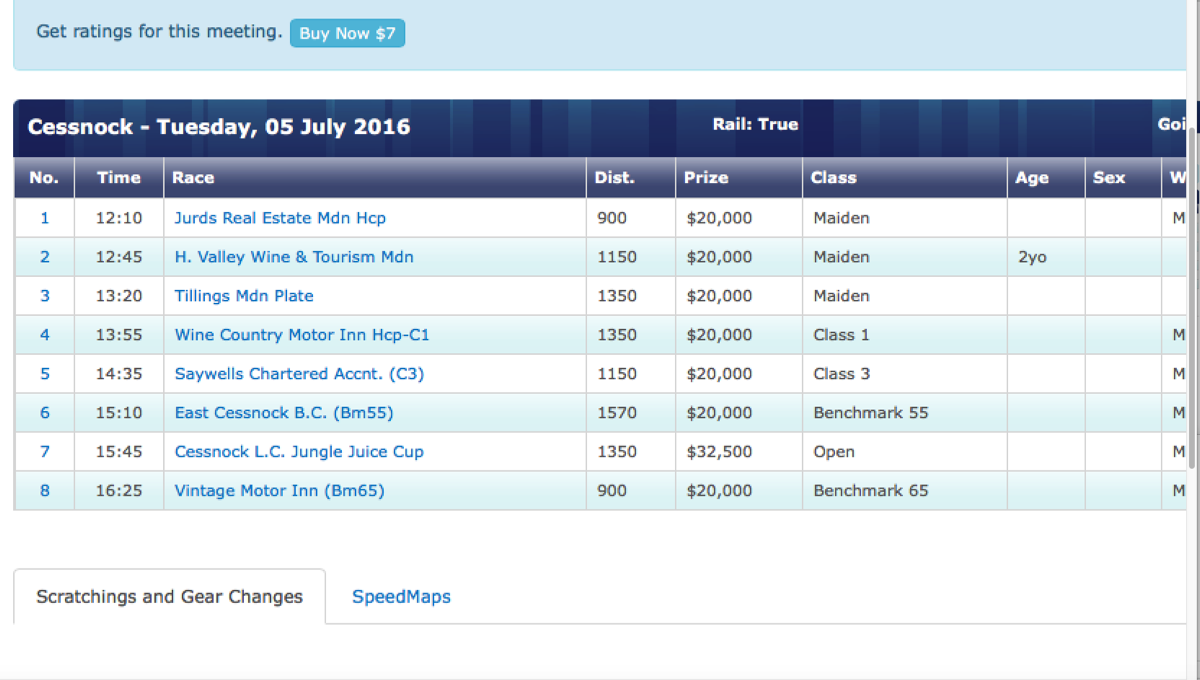Open the Jurds Real Estate Mdn Hcp race
This screenshot has width=1200, height=680.
click(x=280, y=218)
